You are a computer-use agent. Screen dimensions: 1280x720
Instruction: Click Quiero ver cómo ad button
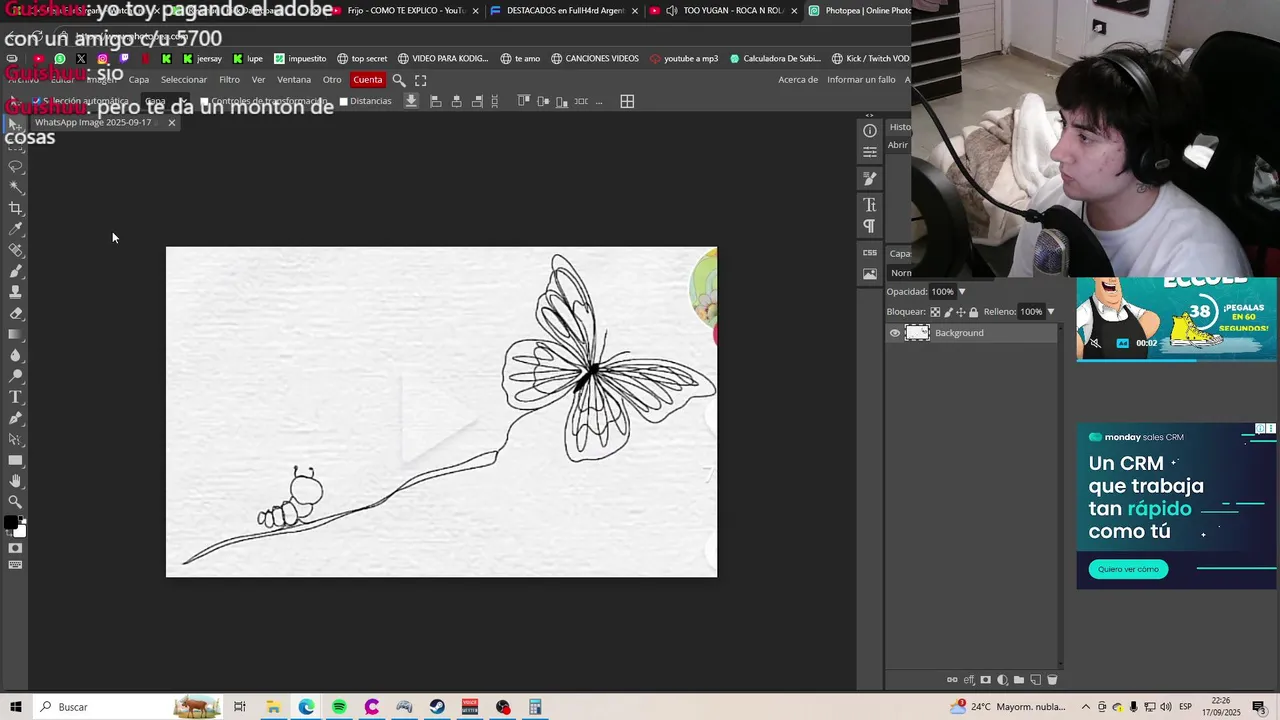pyautogui.click(x=1128, y=569)
